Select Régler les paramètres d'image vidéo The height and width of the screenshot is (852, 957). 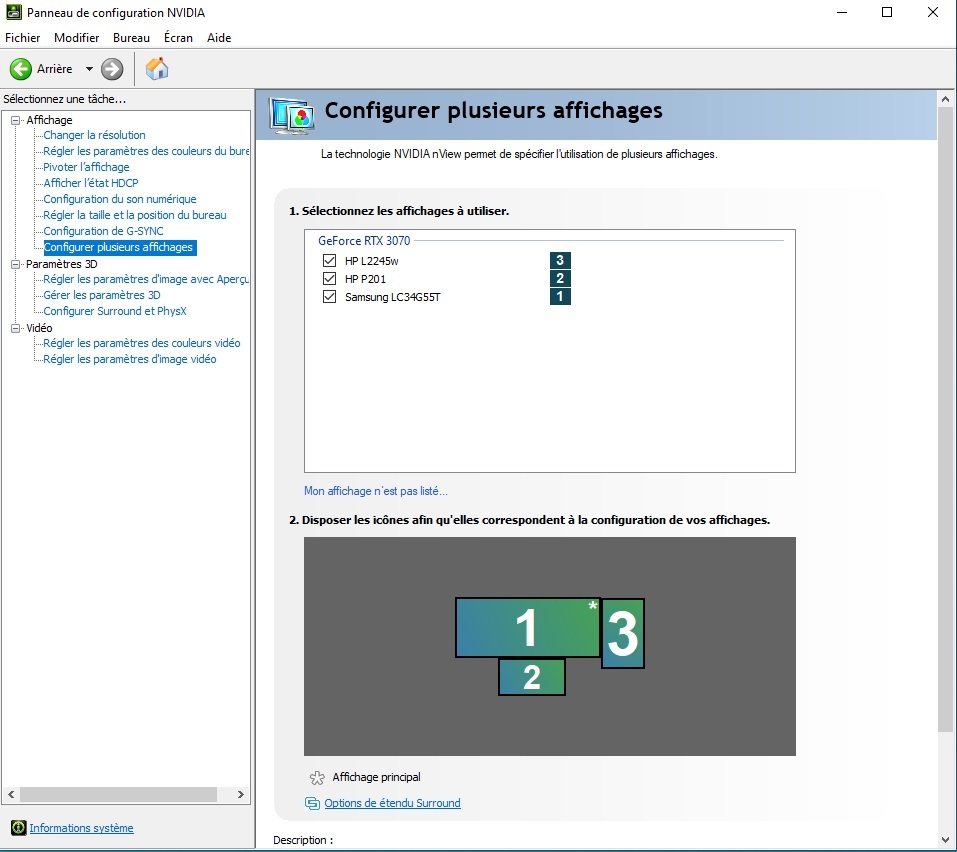click(129, 359)
